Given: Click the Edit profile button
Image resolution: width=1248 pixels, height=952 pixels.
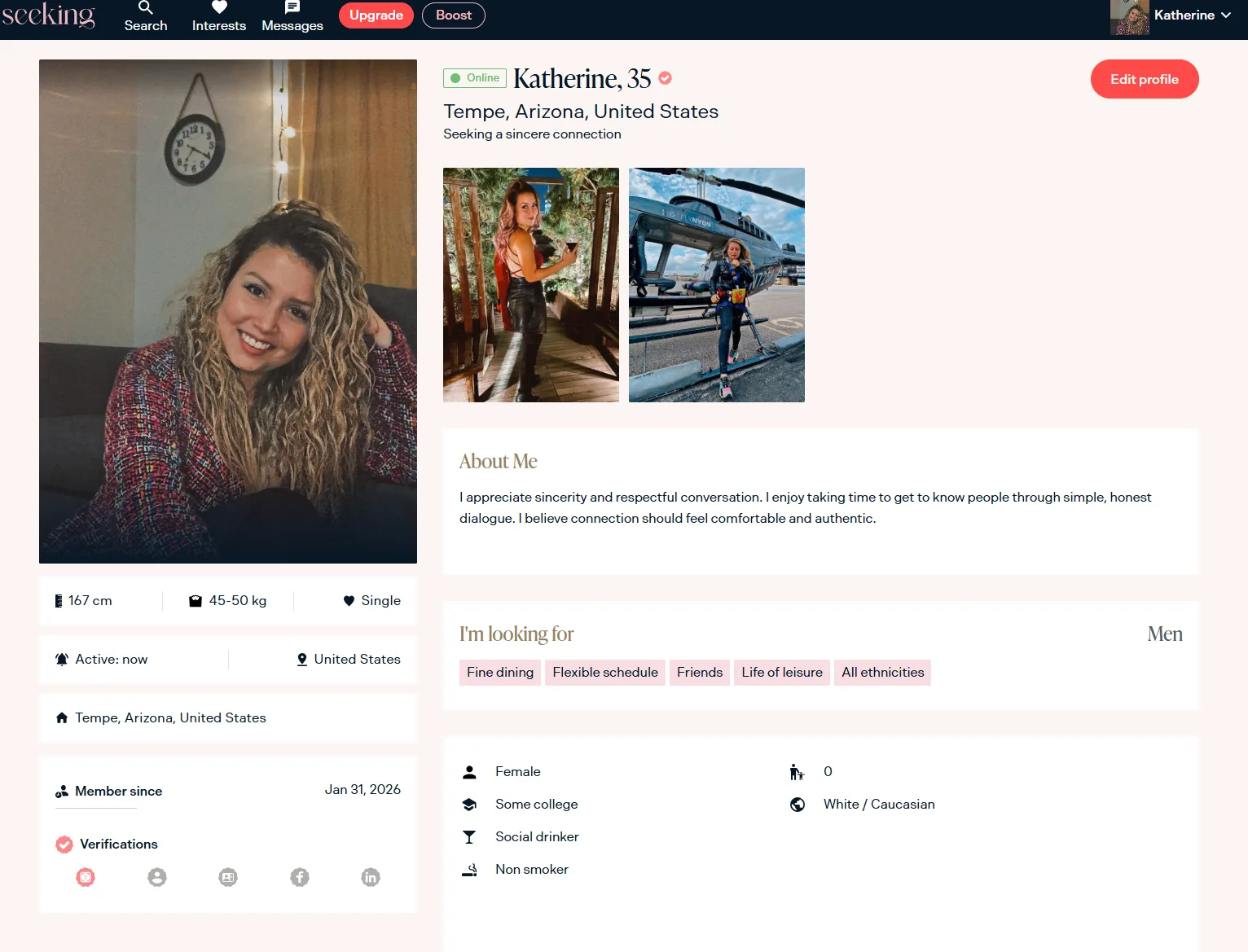Looking at the screenshot, I should 1144,79.
